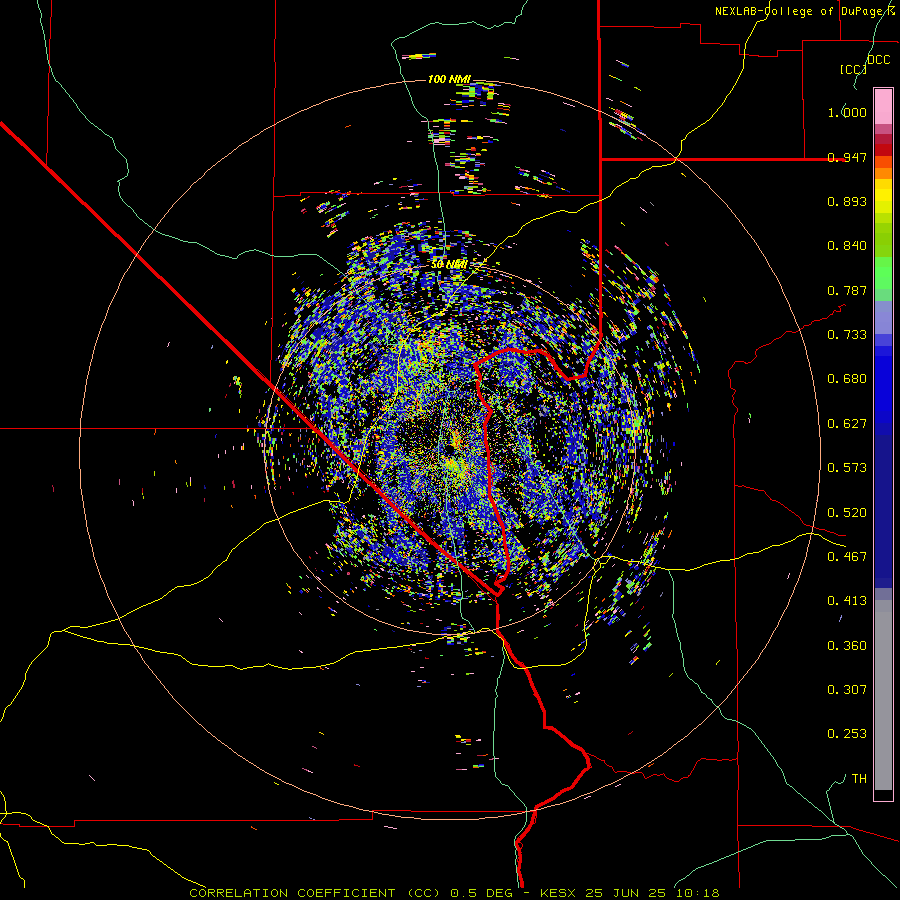Screen dimensions: 900x900
Task: Select the 0.467 legend value
Action: [x=847, y=557]
